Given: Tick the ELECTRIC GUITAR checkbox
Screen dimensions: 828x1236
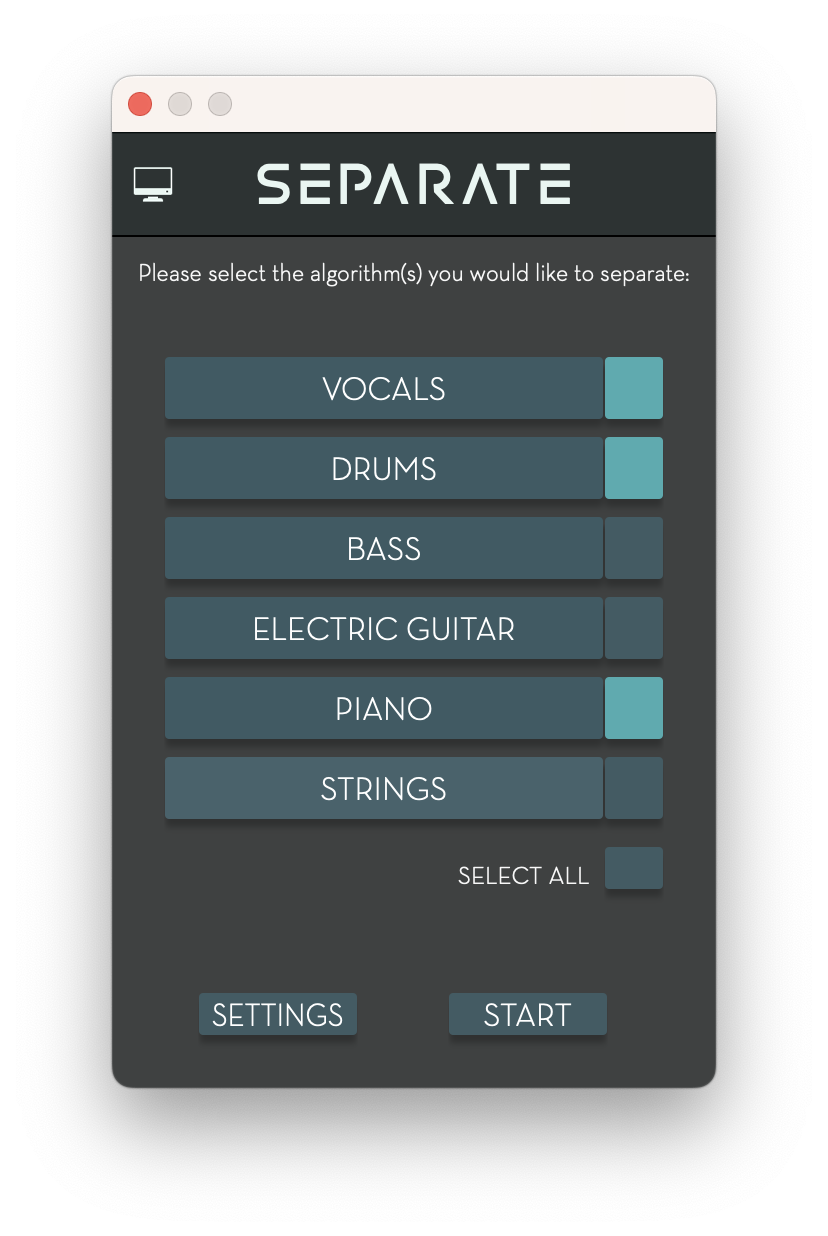Looking at the screenshot, I should pyautogui.click(x=634, y=628).
